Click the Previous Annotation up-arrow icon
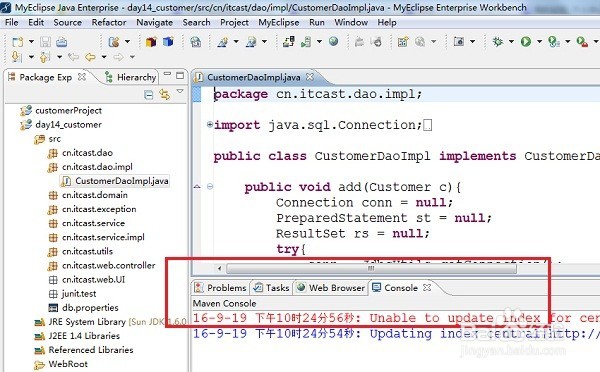This screenshot has width=600, height=372. (45, 57)
